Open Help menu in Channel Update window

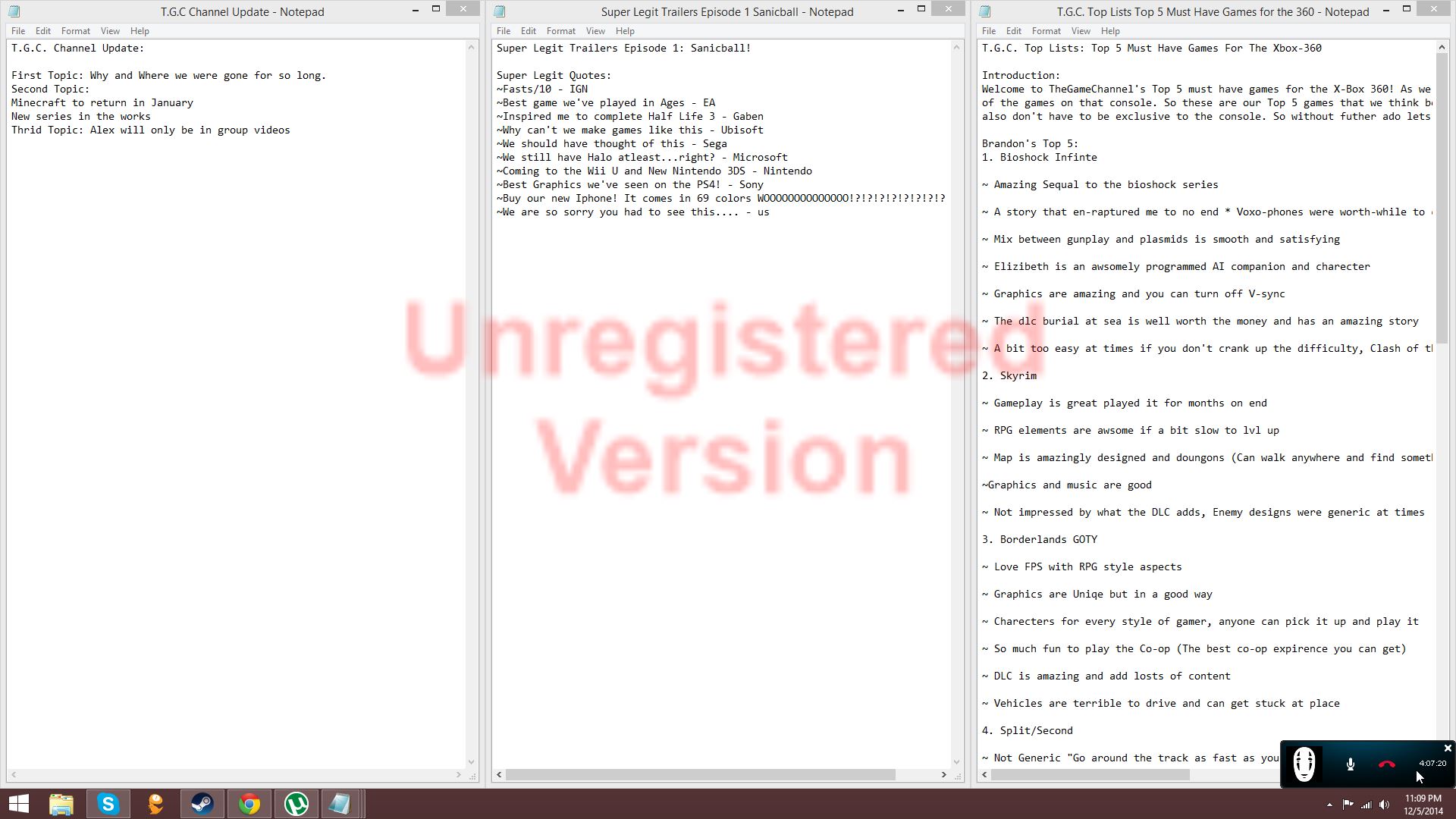pyautogui.click(x=140, y=31)
